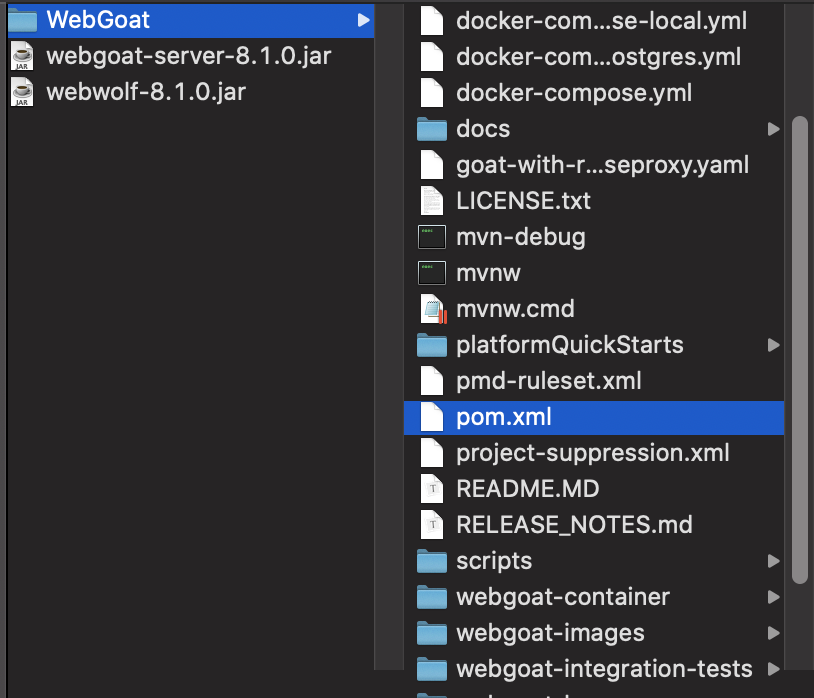
Task: Select the pmd-ruleset.xml file
Action: 548,381
